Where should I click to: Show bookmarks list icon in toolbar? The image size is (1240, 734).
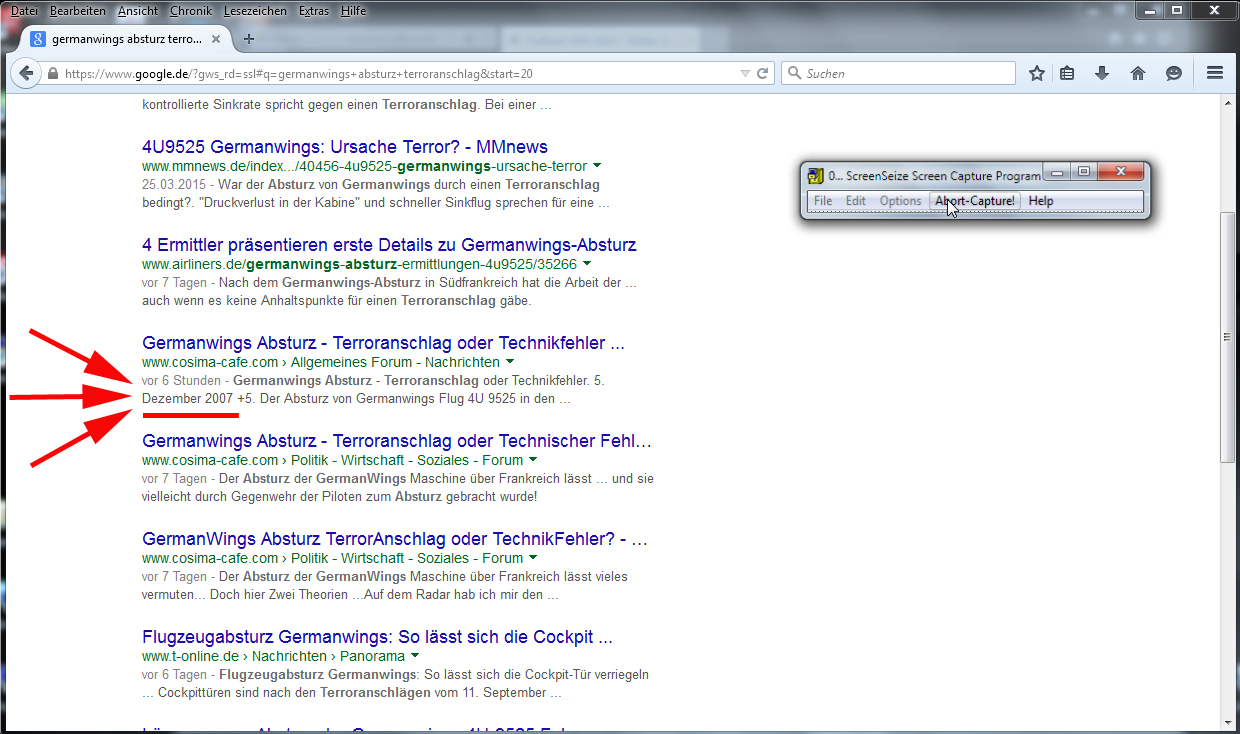coord(1067,74)
